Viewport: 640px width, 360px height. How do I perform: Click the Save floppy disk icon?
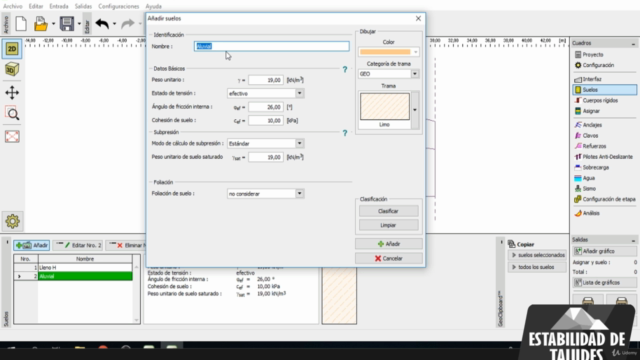click(x=67, y=24)
